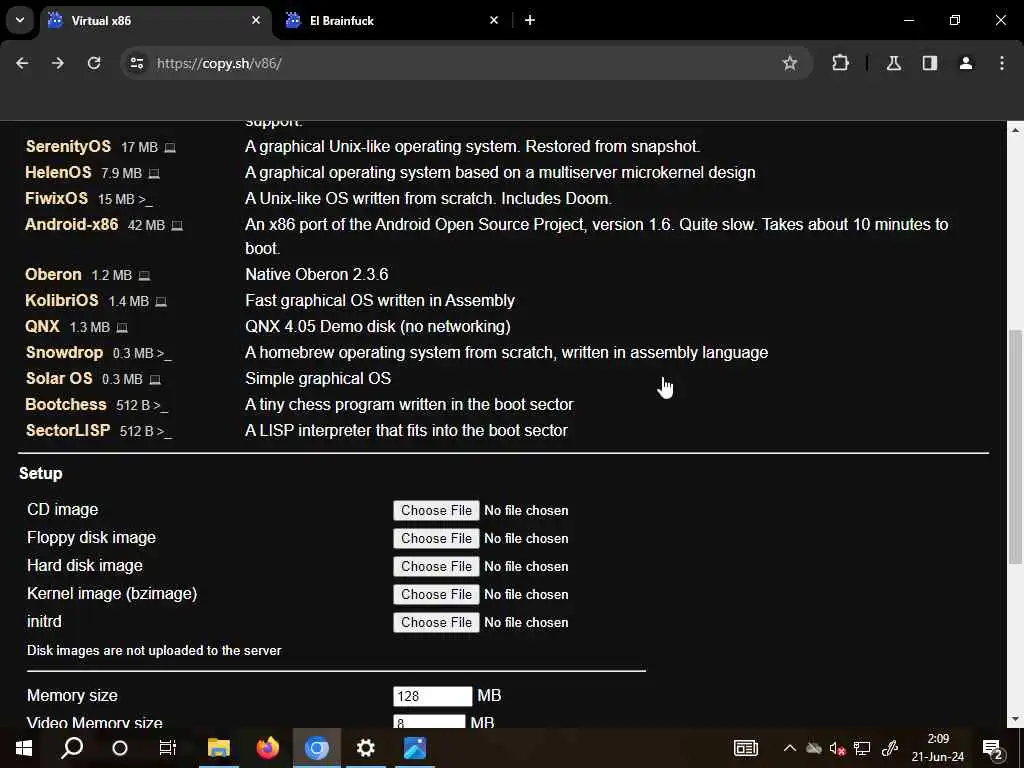Show hidden system tray icons
This screenshot has width=1024, height=768.
coord(790,748)
